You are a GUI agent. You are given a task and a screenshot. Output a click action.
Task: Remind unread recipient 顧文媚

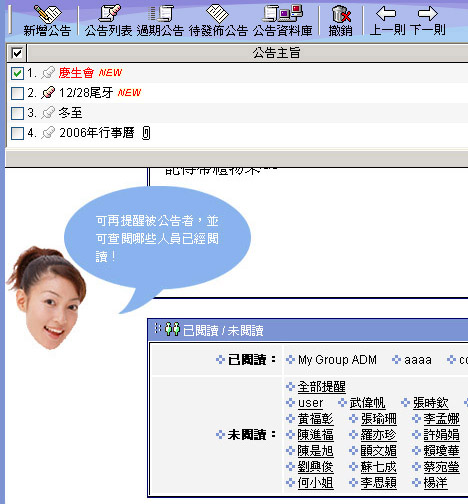[379, 451]
